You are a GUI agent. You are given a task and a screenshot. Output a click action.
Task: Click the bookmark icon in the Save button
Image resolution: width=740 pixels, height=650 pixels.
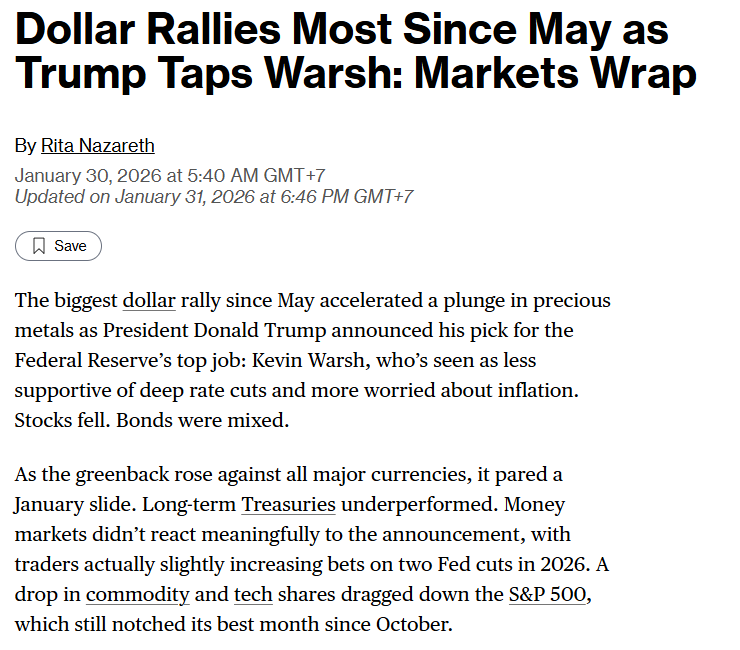click(39, 246)
